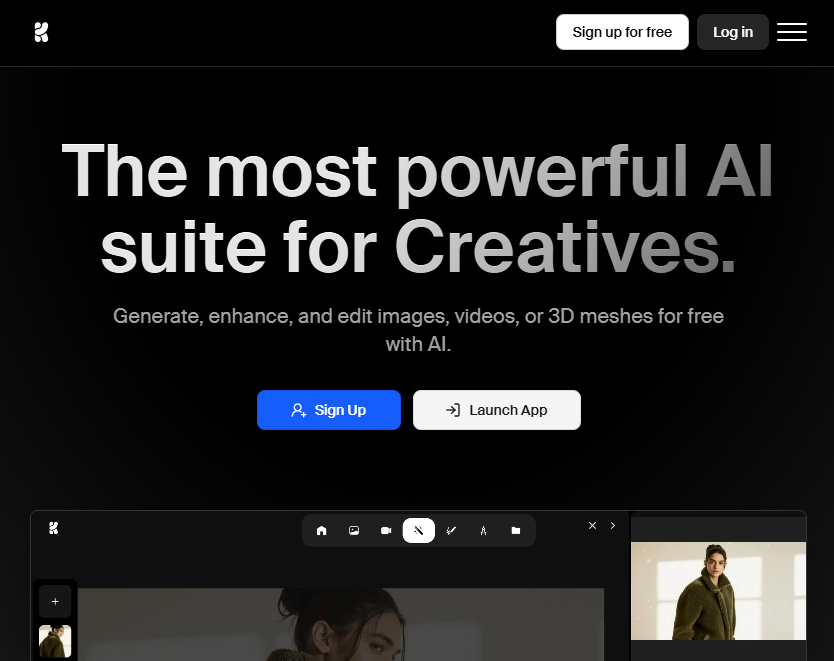Click the Launch App button
The height and width of the screenshot is (661, 834).
(x=496, y=410)
